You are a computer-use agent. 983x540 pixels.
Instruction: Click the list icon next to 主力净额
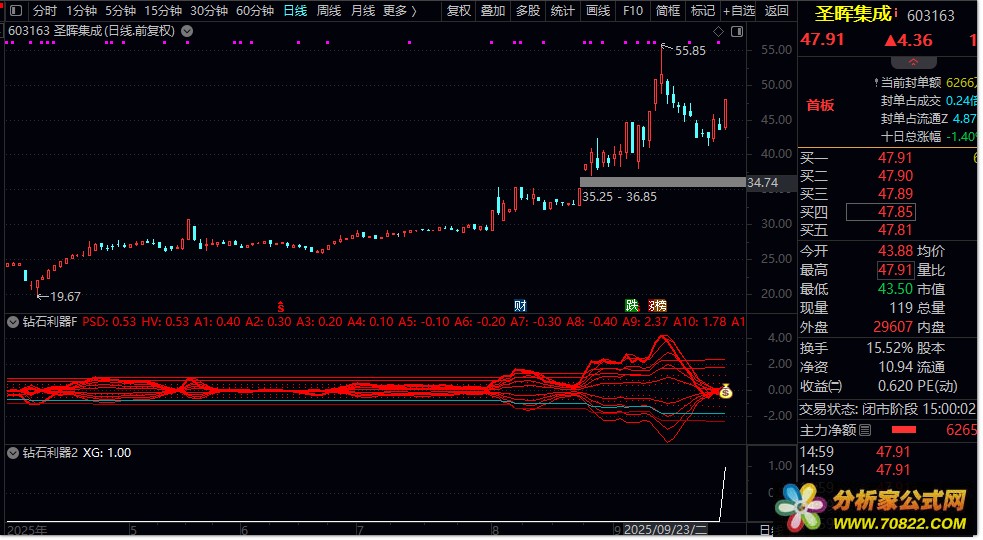click(866, 430)
